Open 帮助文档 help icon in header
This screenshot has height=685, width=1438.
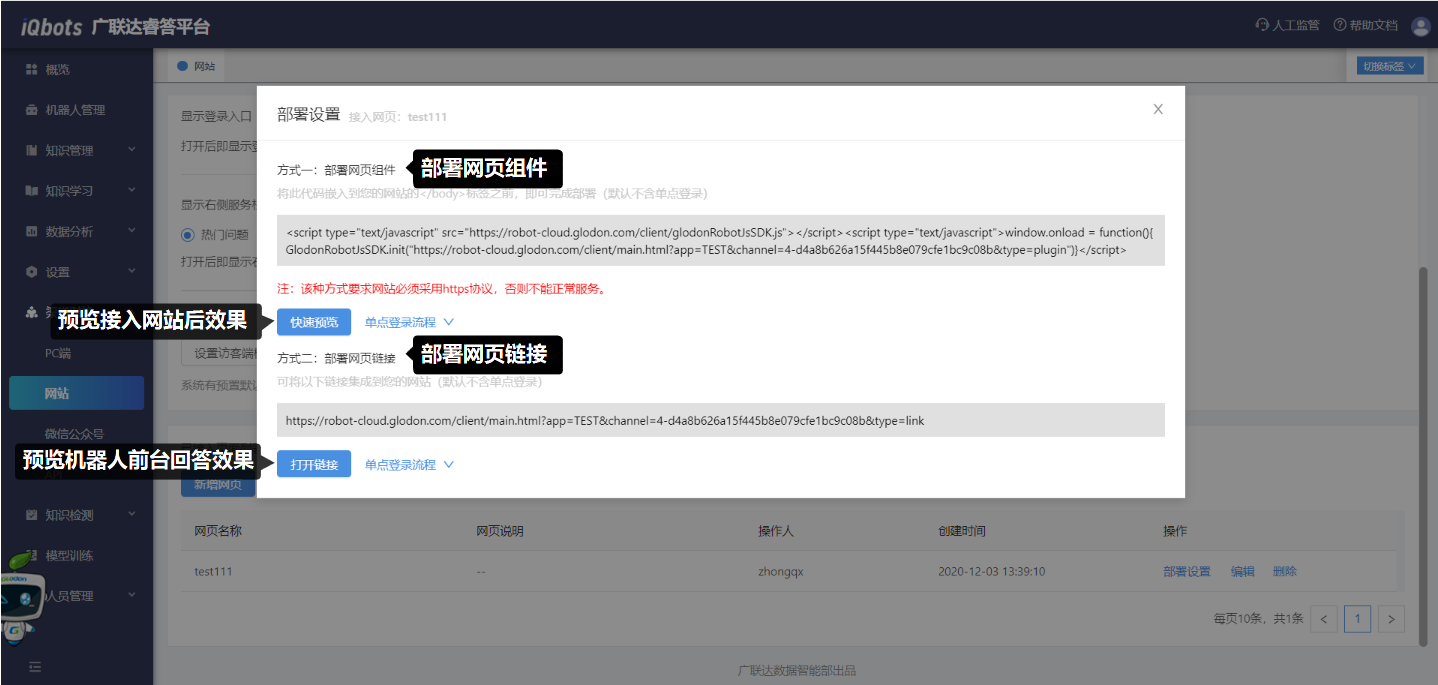(x=1339, y=25)
